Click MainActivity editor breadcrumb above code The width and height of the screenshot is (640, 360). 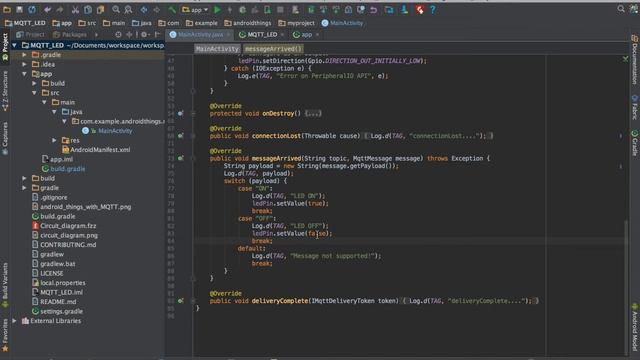tap(217, 49)
